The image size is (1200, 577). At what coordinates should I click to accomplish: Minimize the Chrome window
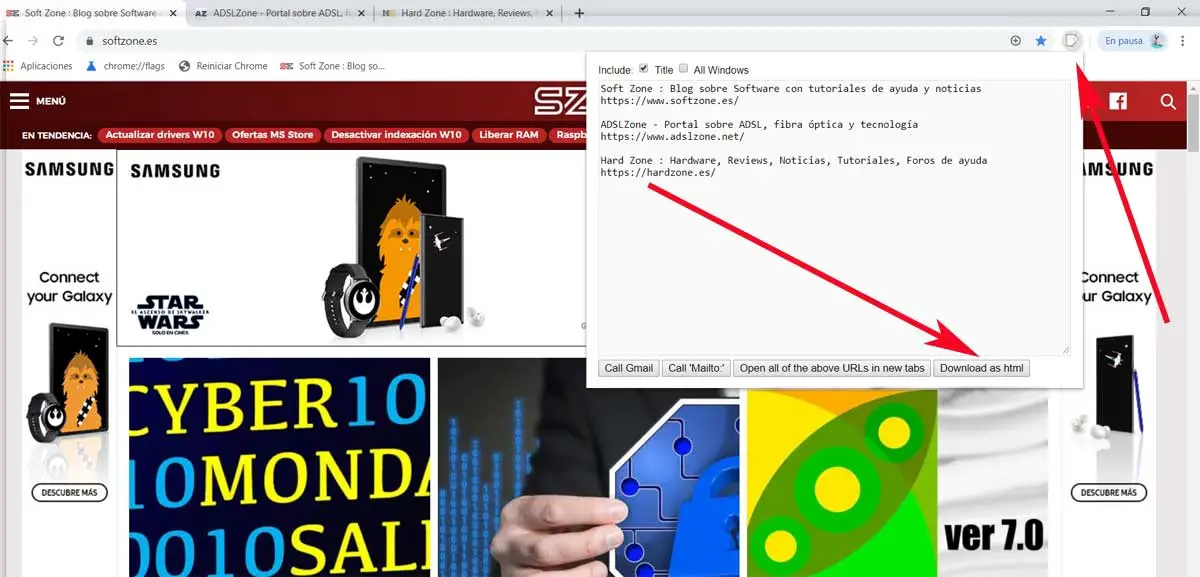point(1109,12)
